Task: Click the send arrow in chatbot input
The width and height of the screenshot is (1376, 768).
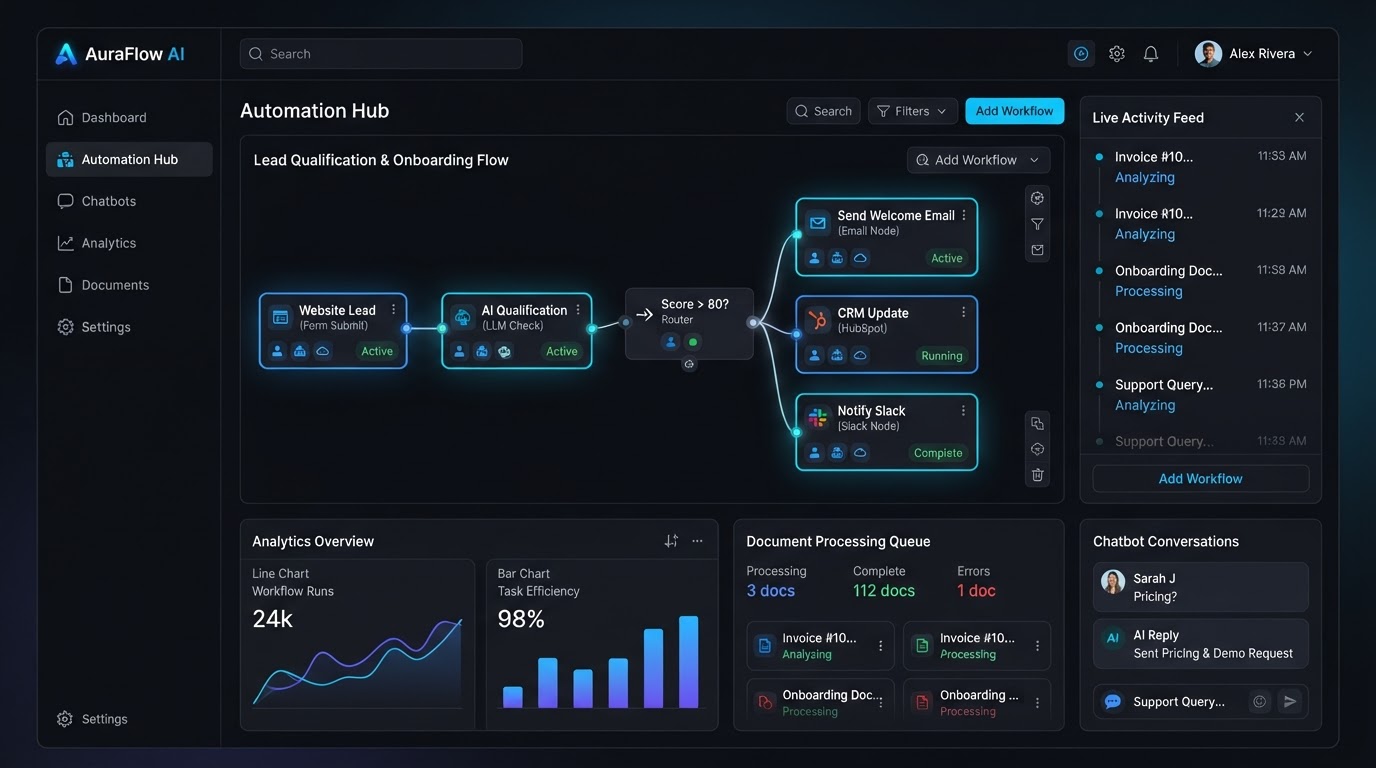Action: pyautogui.click(x=1290, y=702)
